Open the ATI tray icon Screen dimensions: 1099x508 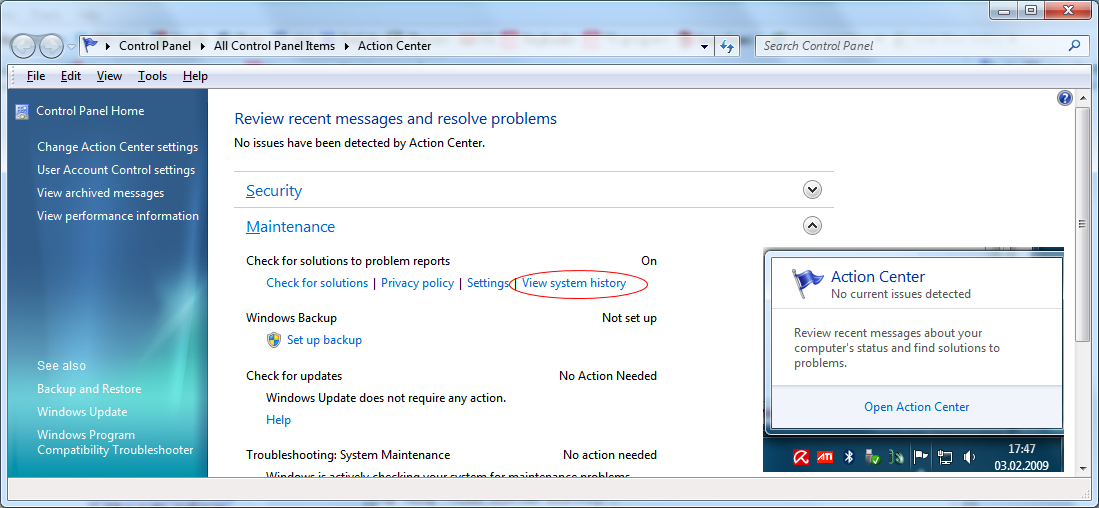[x=825, y=458]
